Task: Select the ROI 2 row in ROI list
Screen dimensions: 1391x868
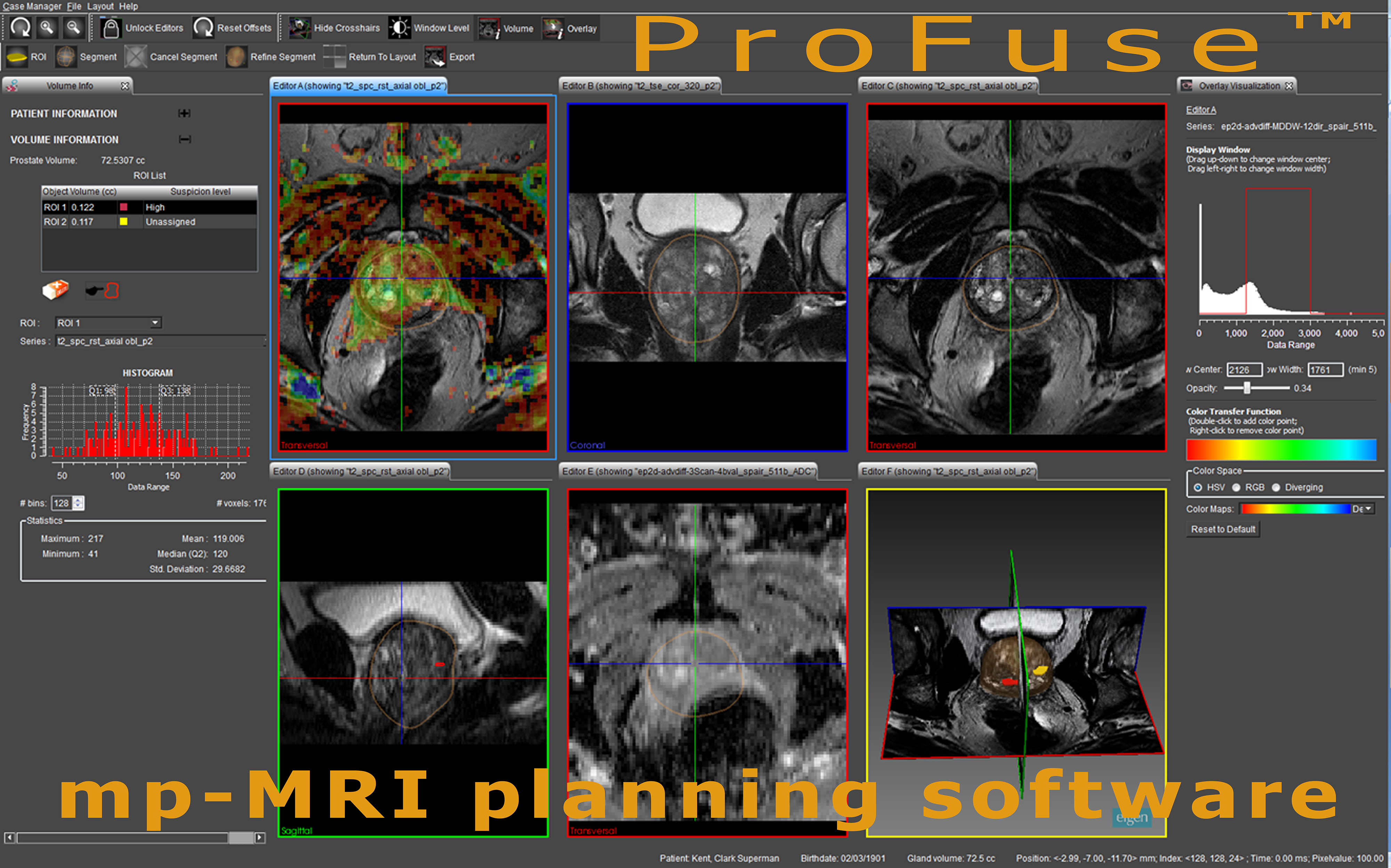Action: (149, 222)
